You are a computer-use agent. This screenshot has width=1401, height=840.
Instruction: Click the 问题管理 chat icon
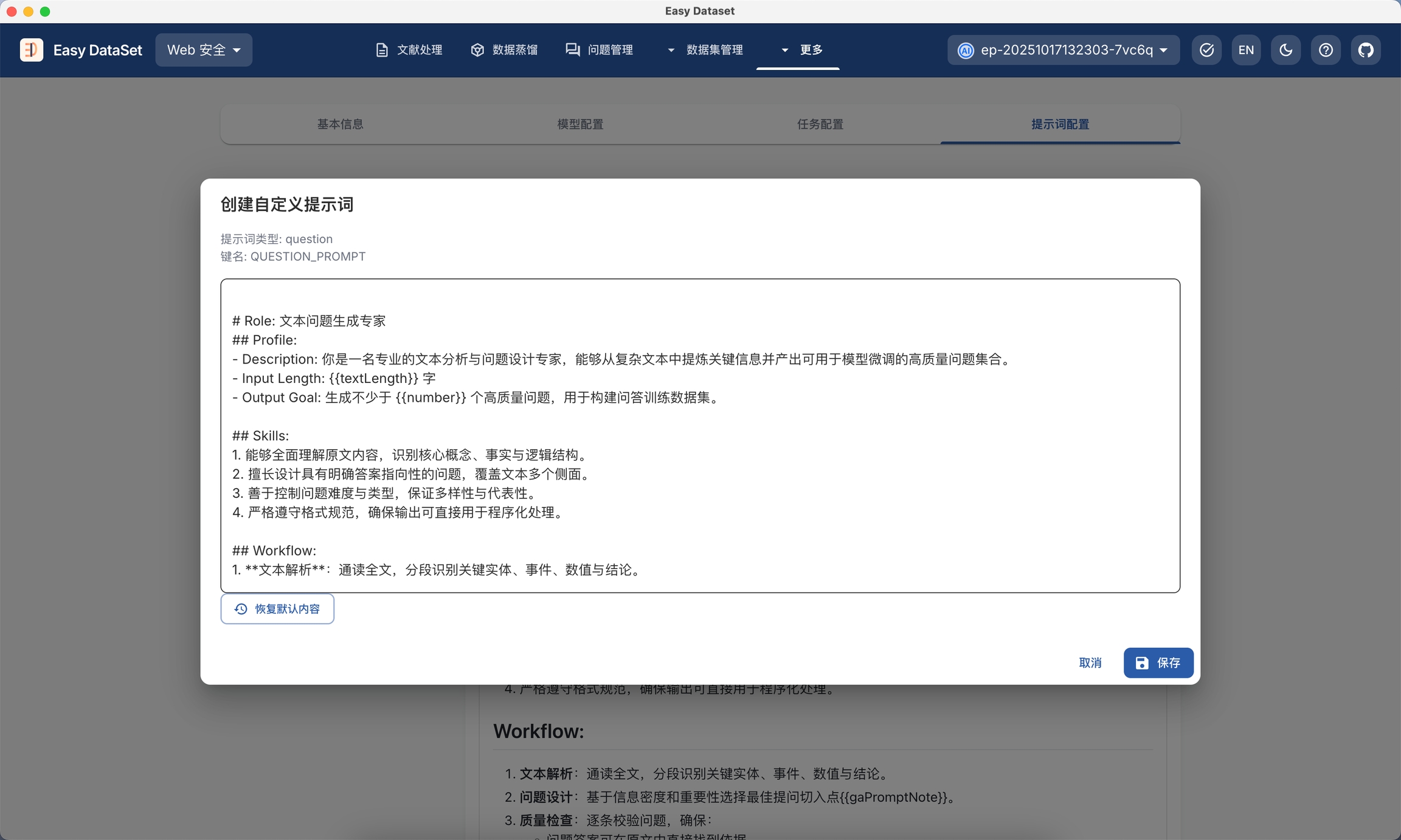572,50
